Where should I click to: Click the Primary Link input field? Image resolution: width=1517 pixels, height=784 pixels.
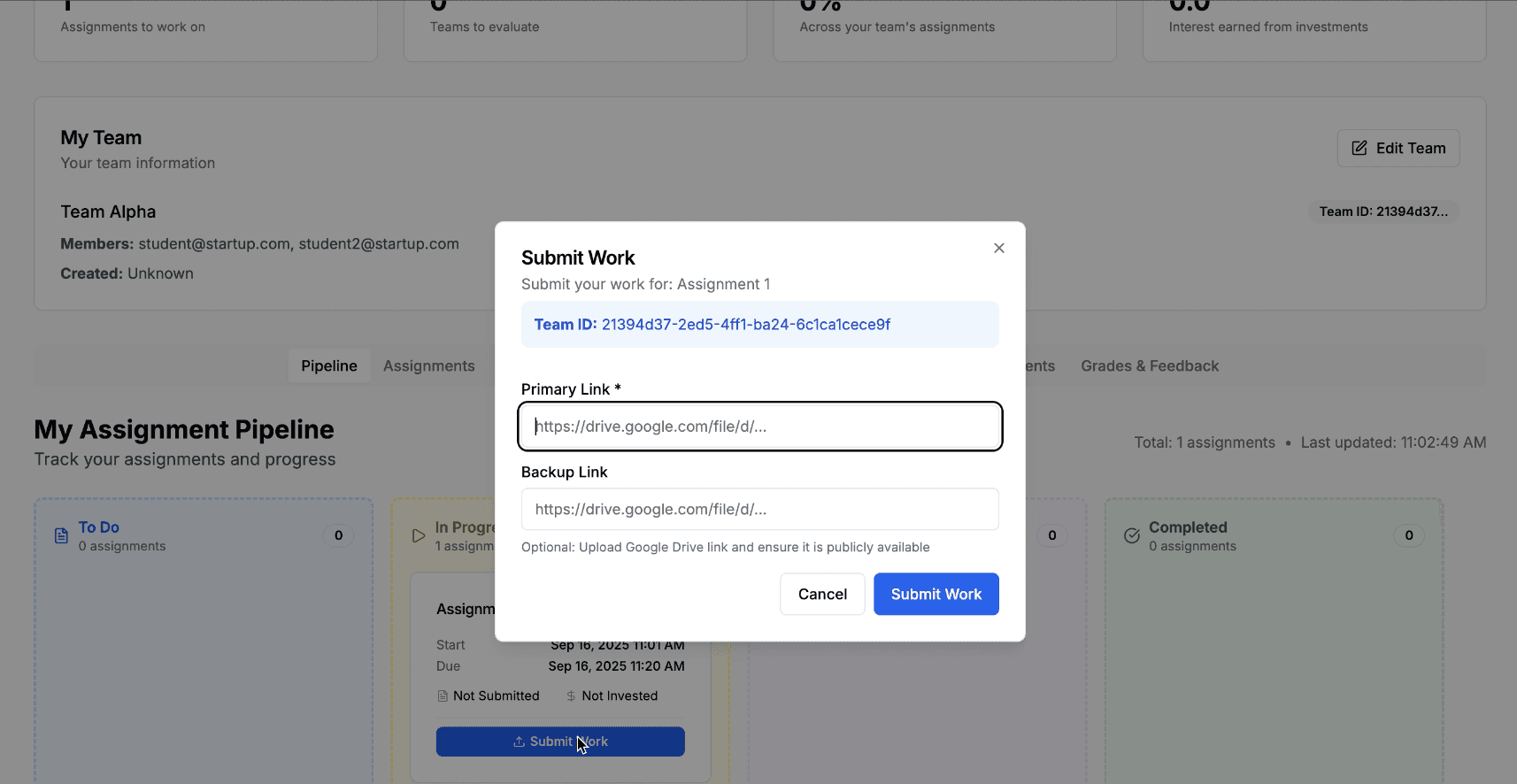(x=759, y=427)
